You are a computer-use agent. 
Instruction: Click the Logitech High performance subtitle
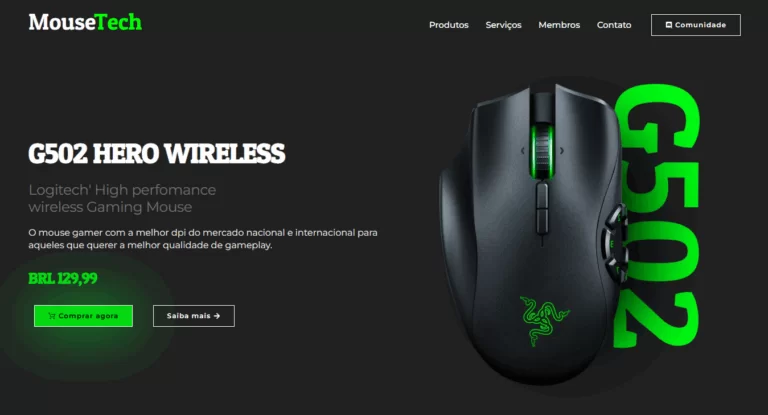click(122, 198)
